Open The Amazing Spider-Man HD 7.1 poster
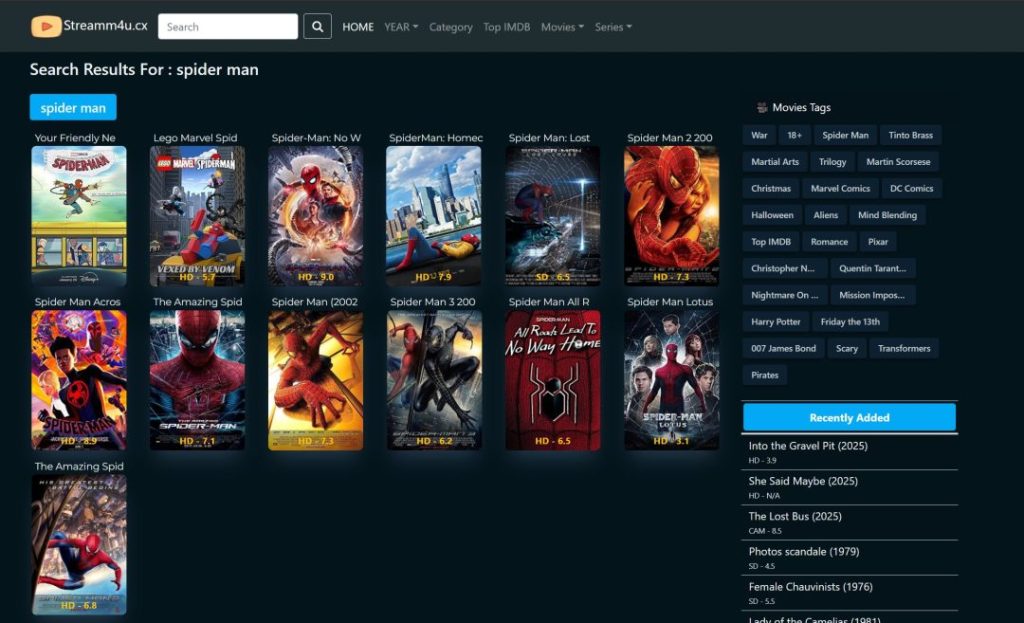The image size is (1024, 623). [197, 380]
